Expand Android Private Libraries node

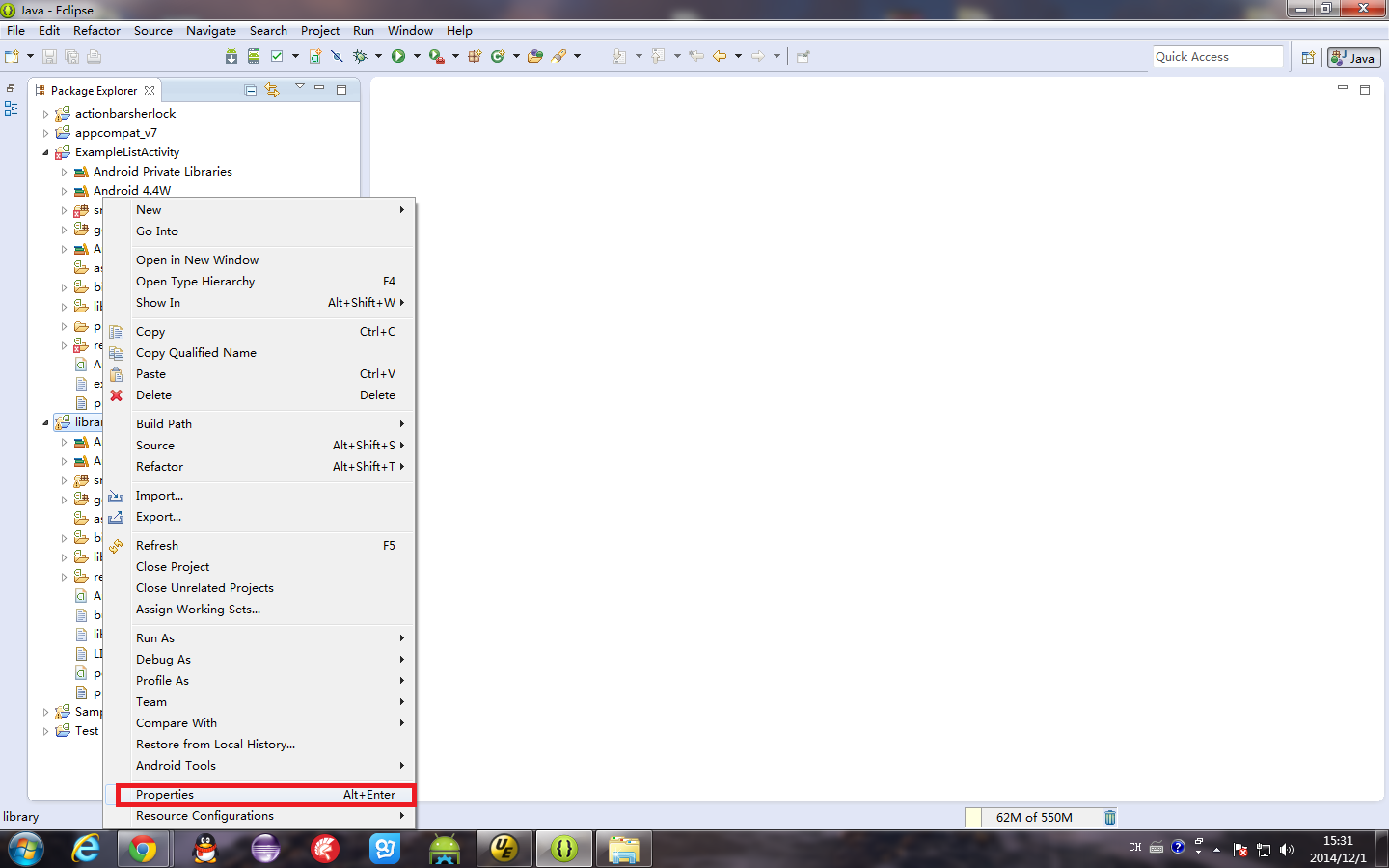(65, 172)
